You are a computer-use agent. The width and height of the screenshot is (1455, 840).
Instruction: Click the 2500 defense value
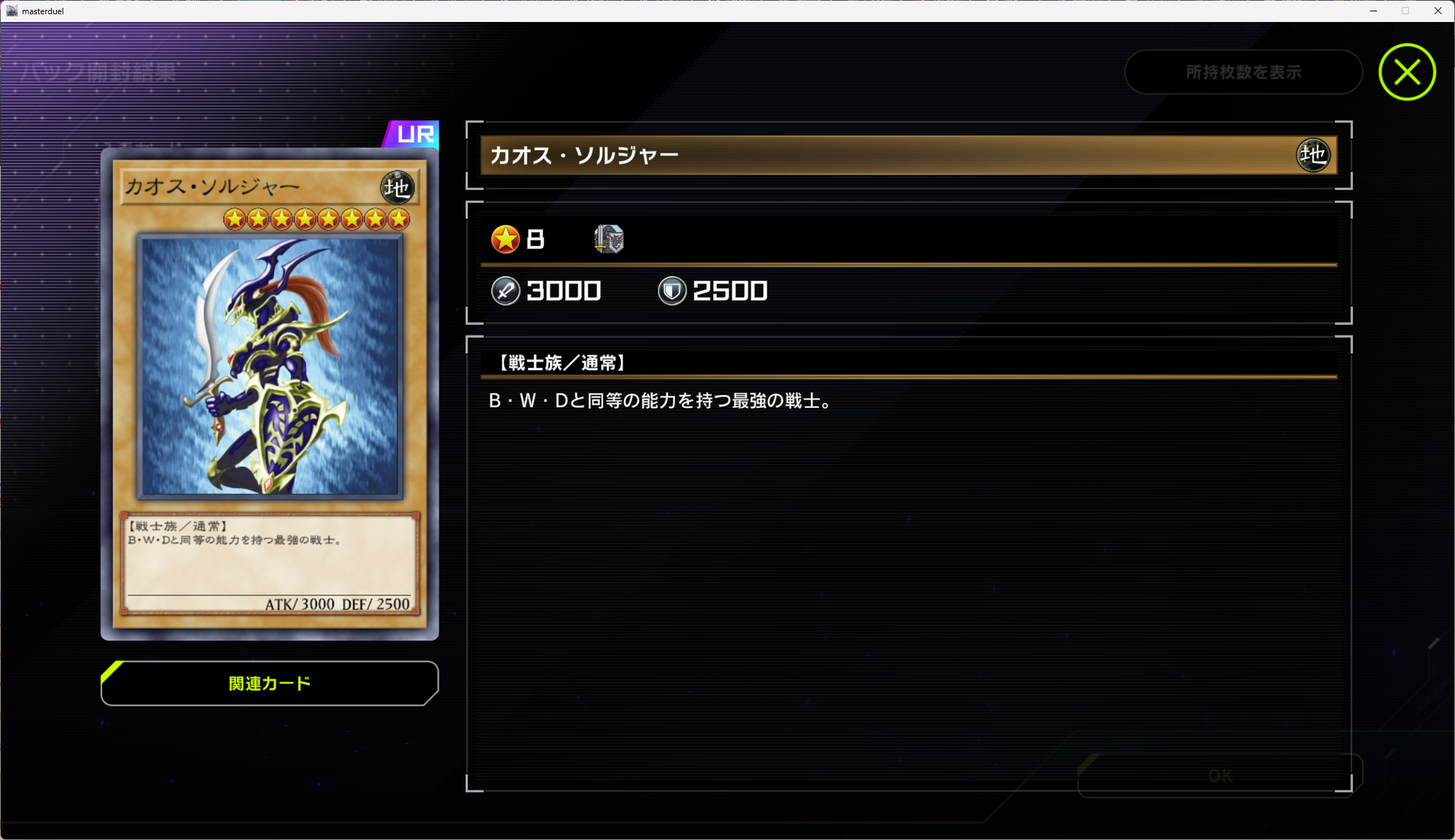click(730, 291)
